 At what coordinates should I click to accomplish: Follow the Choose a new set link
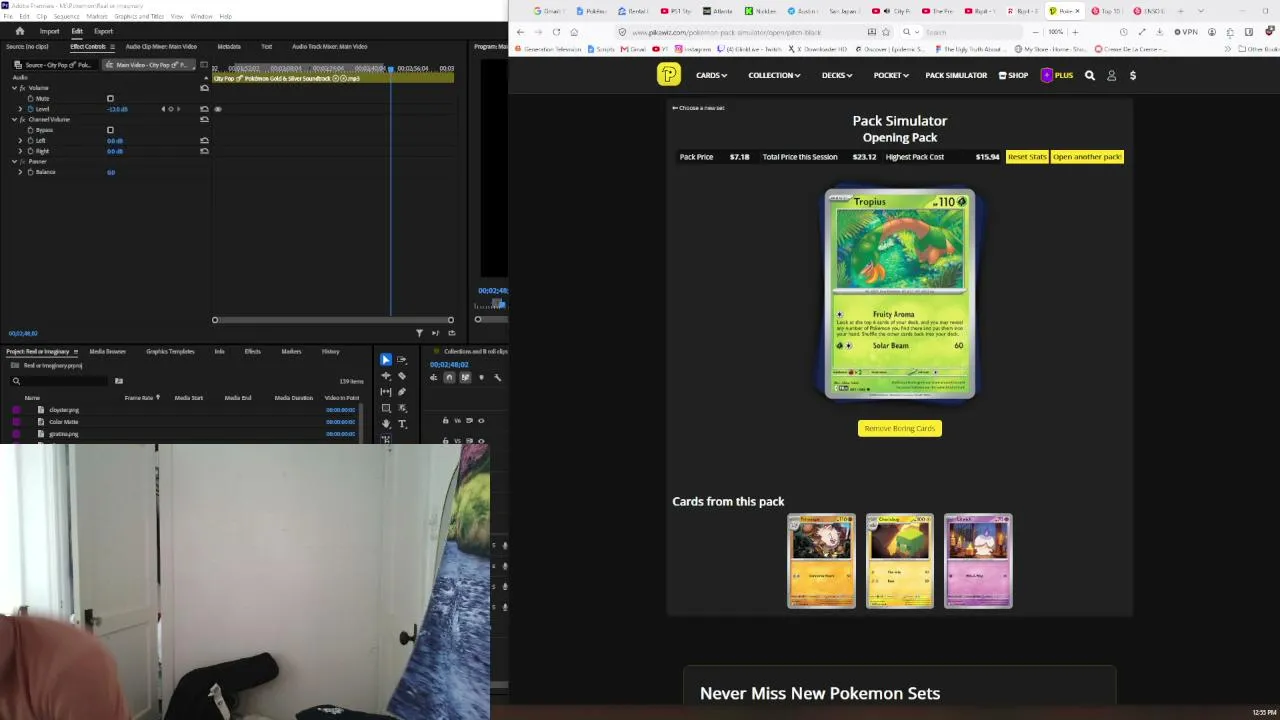tap(698, 108)
